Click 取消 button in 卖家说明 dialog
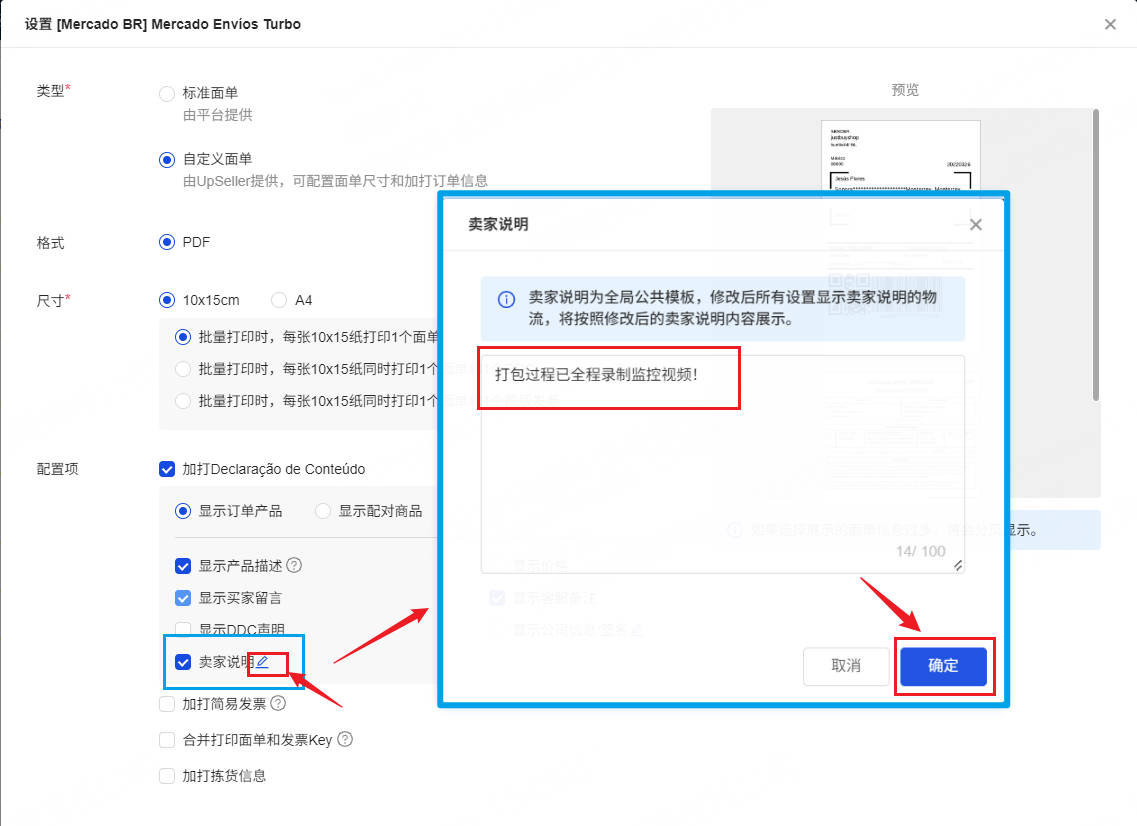Image resolution: width=1137 pixels, height=826 pixels. coord(845,666)
